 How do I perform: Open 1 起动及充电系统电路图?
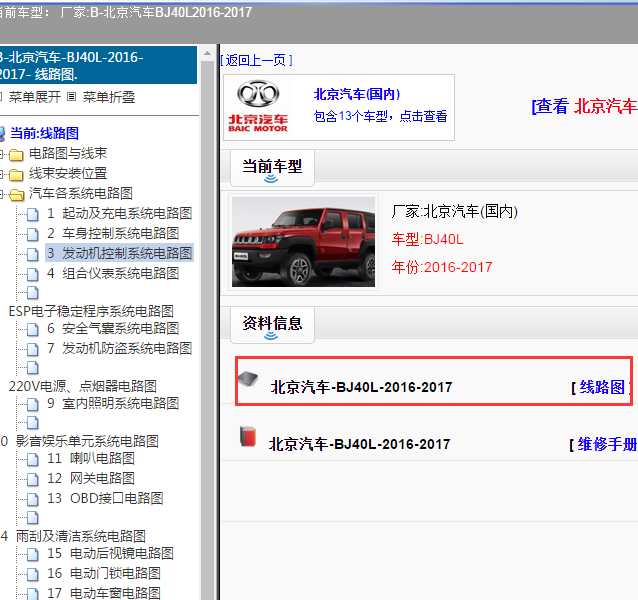coord(119,213)
